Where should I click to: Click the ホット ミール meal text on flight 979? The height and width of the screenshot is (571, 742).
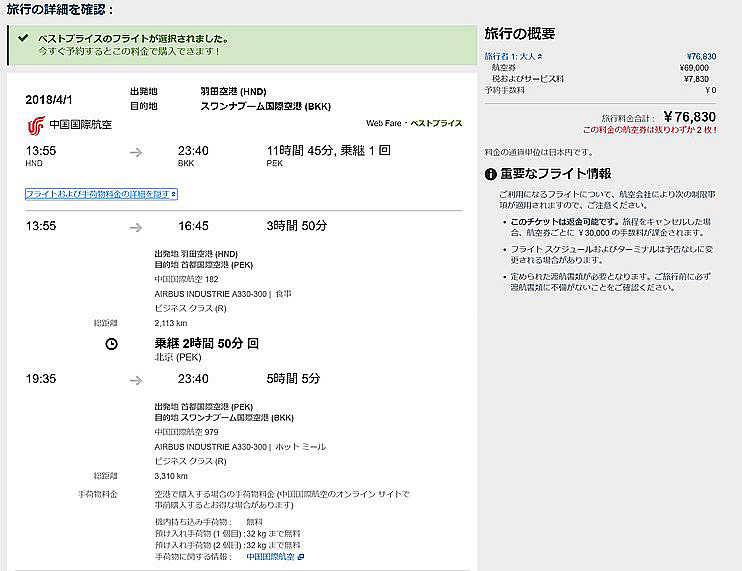point(300,447)
